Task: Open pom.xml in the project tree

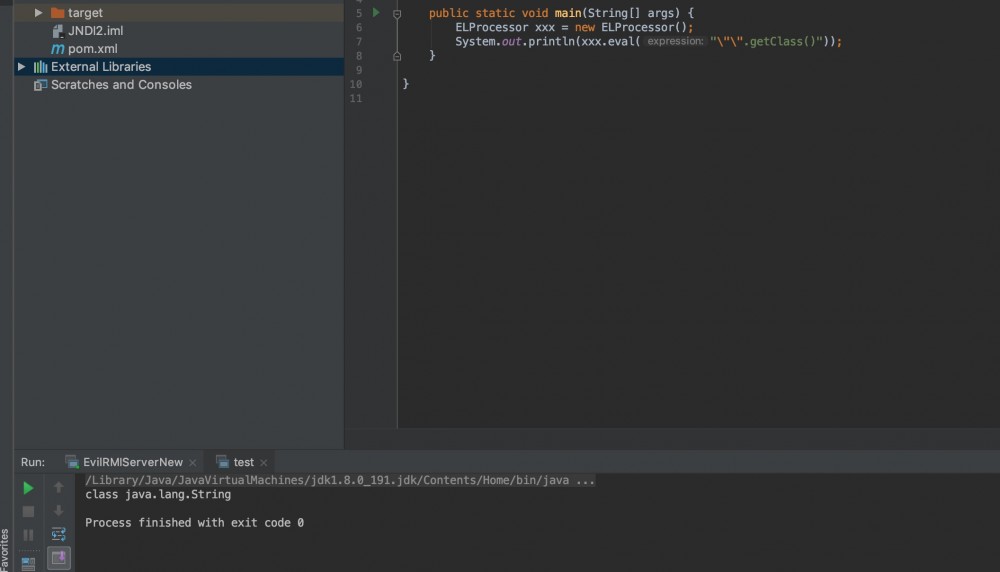Action: pos(92,48)
